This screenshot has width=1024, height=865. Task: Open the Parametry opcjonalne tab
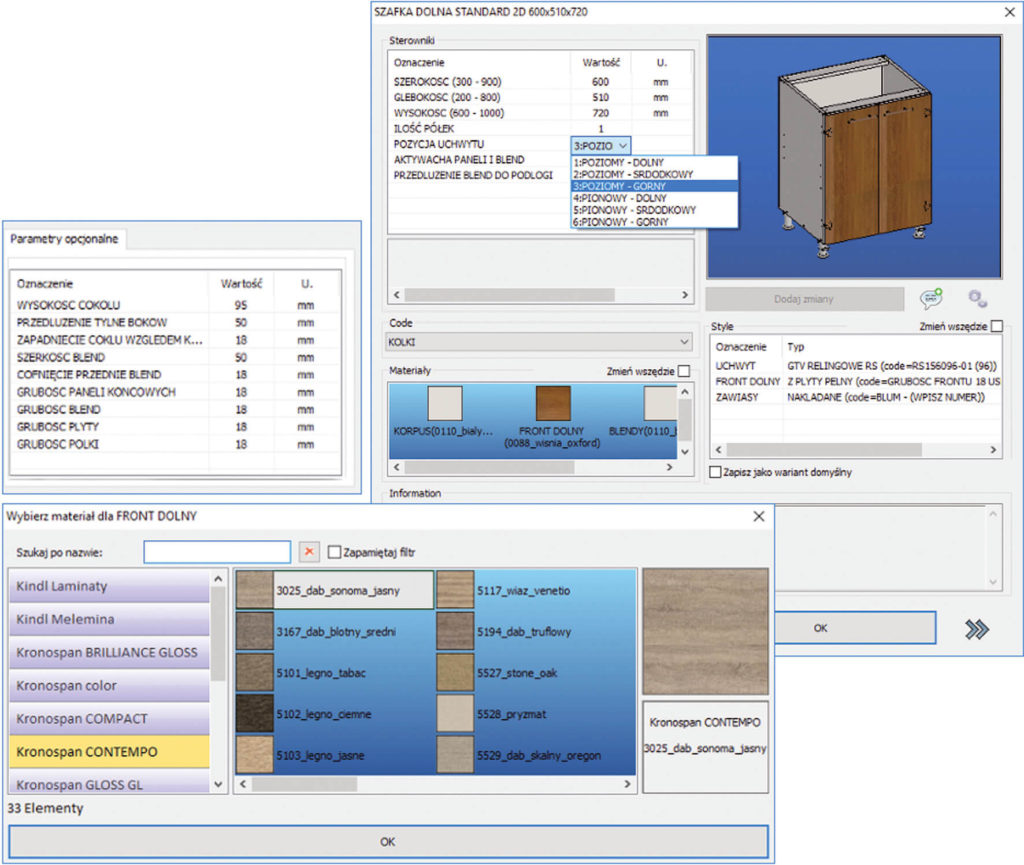pos(65,239)
